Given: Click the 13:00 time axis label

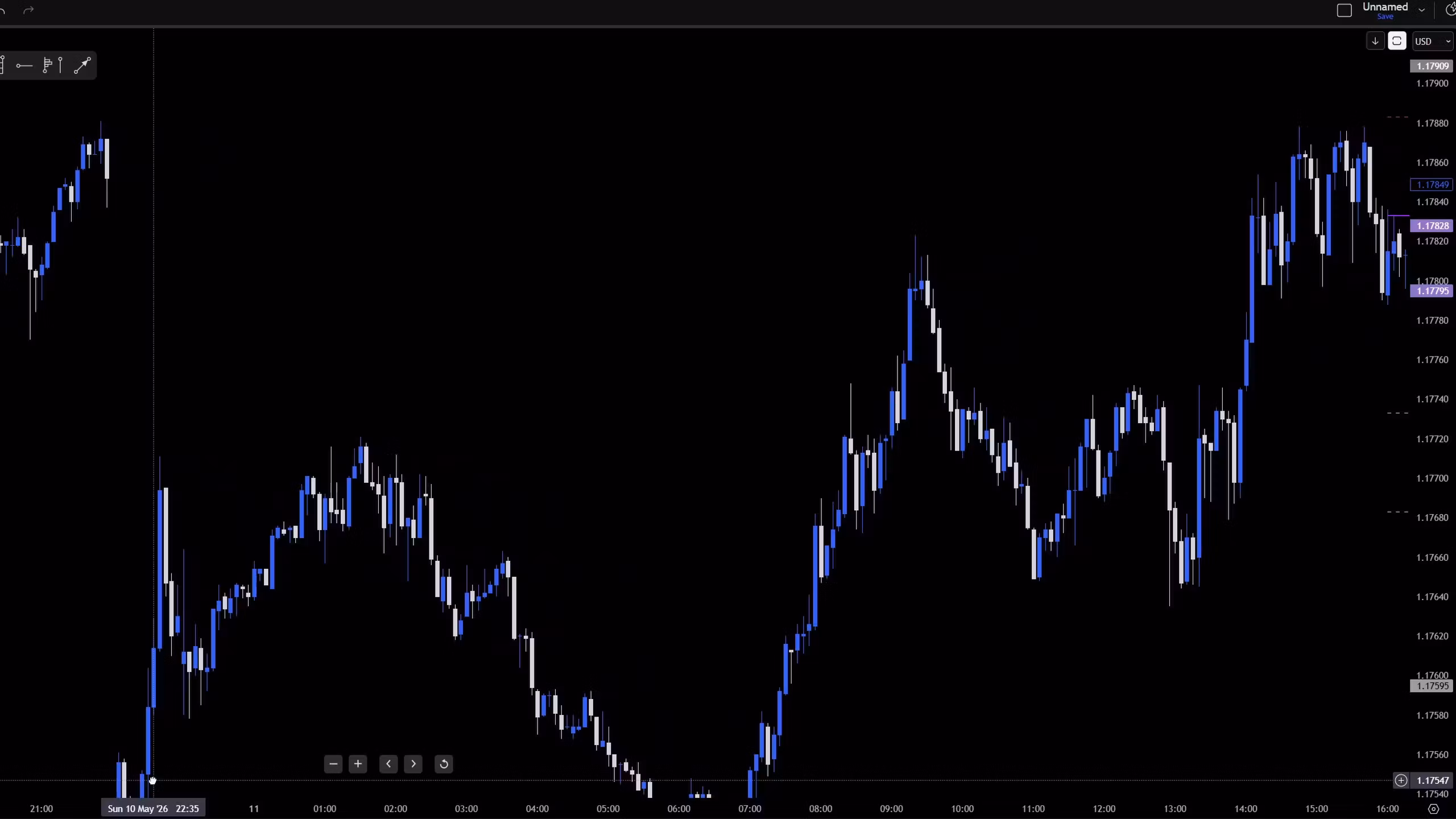Looking at the screenshot, I should tap(1175, 809).
